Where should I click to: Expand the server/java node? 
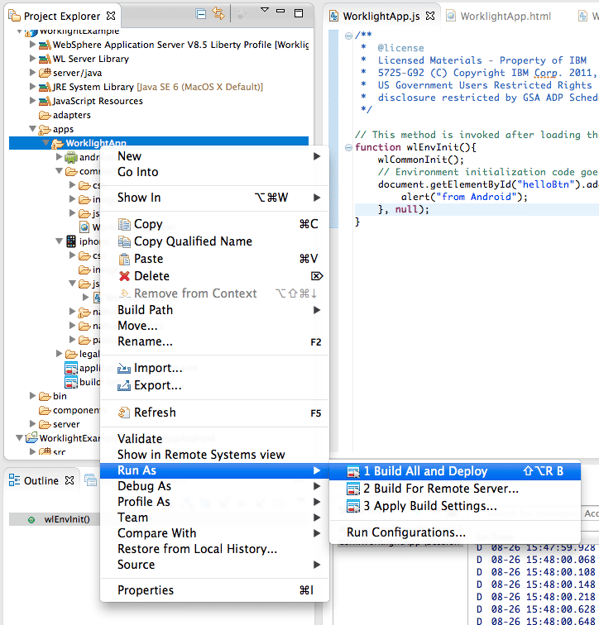tap(33, 72)
